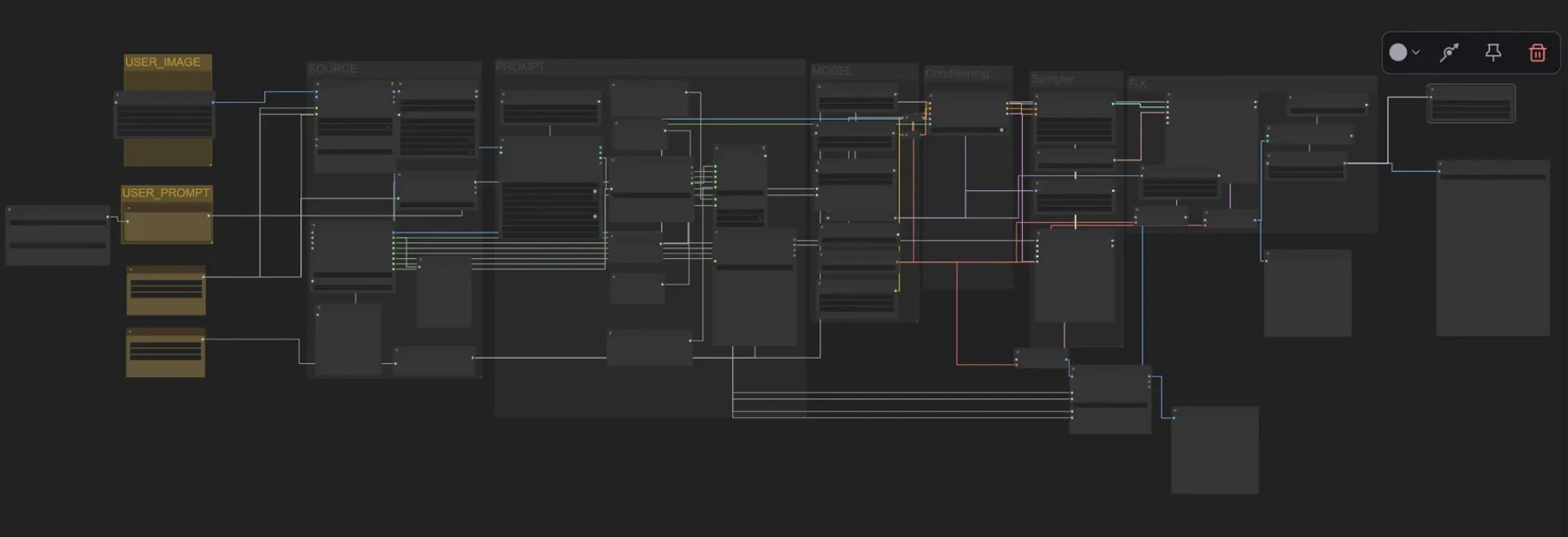The height and width of the screenshot is (537, 1568).
Task: Click the PROMPT group header
Action: click(521, 66)
